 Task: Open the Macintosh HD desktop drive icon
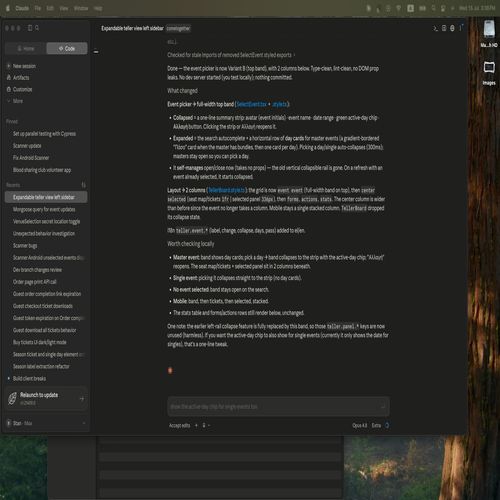[489, 29]
